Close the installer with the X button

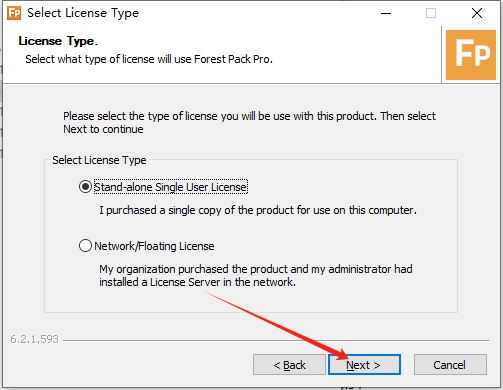[x=477, y=13]
